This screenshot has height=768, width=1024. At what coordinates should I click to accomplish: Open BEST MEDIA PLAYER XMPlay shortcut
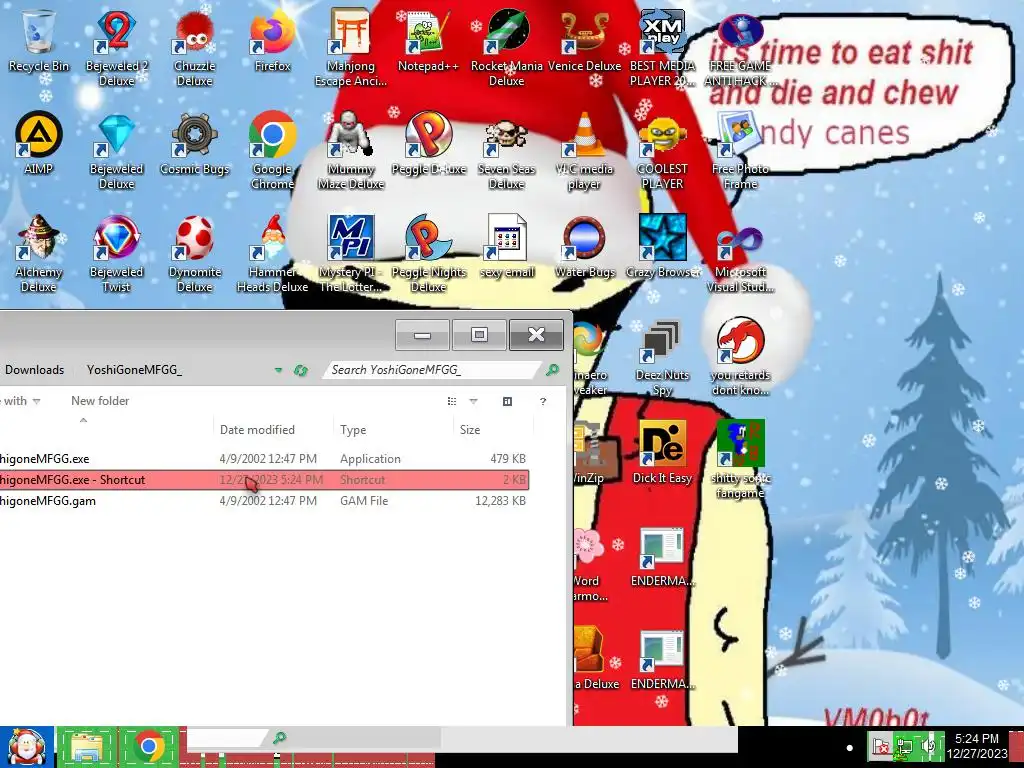coord(662,47)
